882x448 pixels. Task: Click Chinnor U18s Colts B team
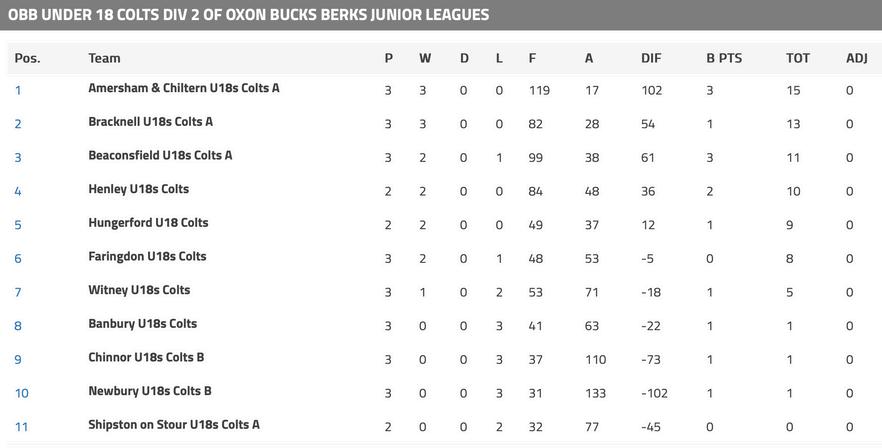146,357
